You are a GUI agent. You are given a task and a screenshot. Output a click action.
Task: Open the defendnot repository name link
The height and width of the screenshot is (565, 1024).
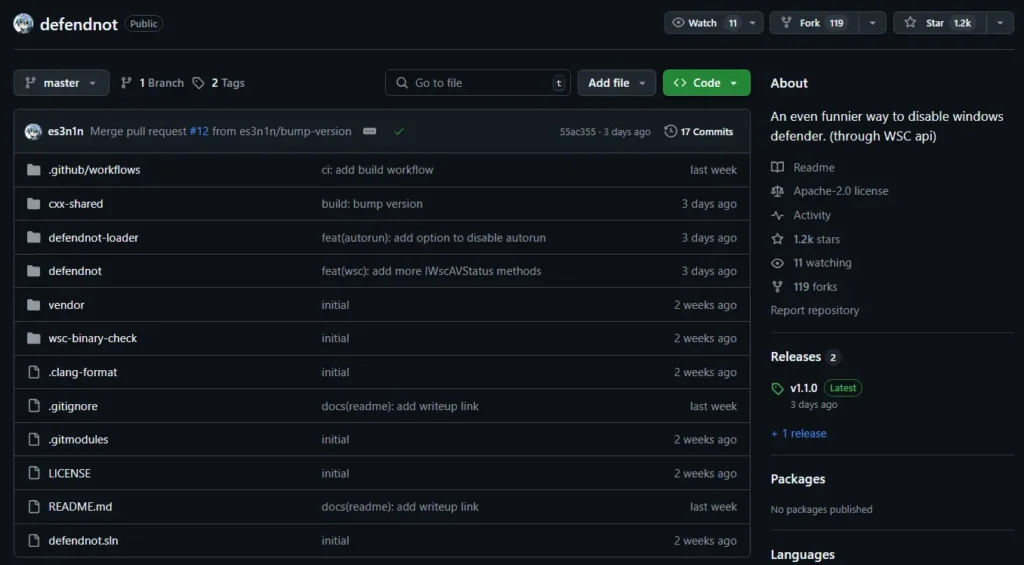pos(79,24)
